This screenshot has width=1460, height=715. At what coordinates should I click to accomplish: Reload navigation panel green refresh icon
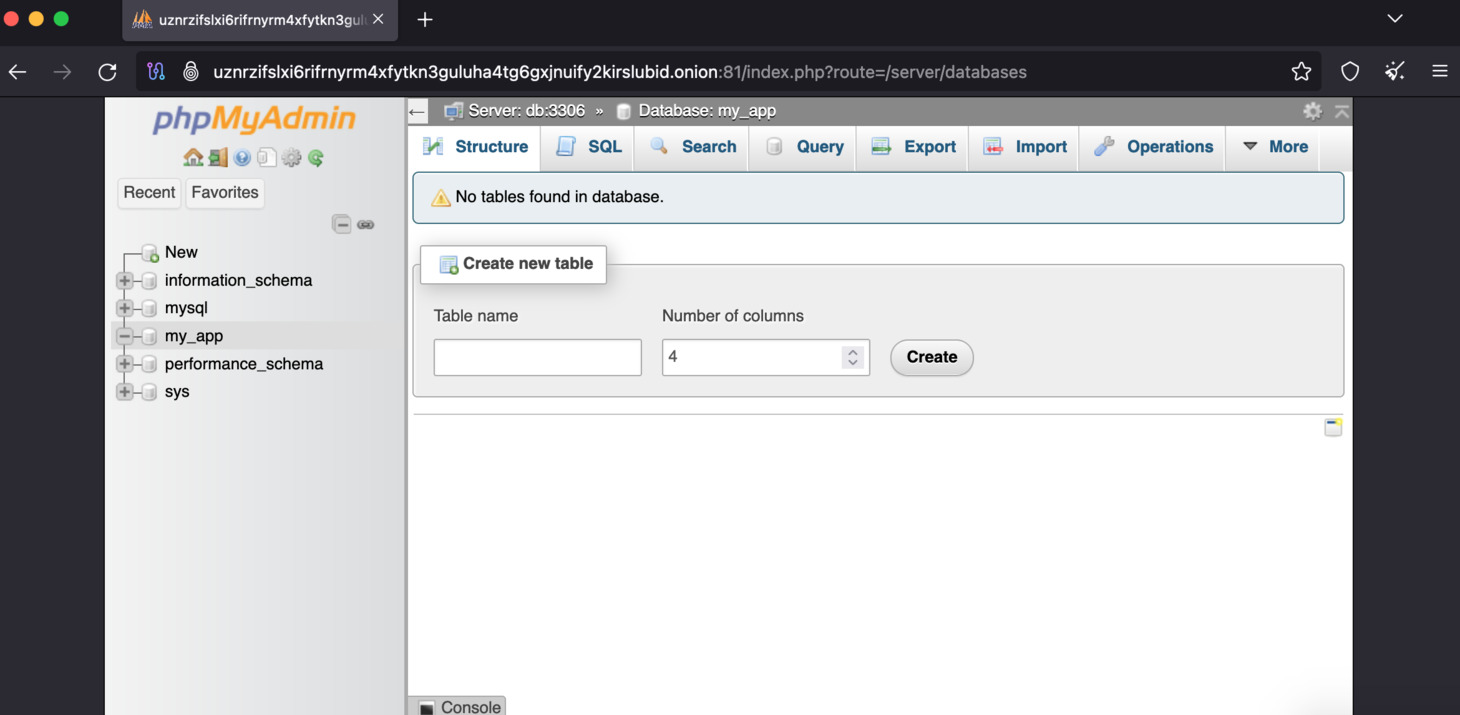click(316, 157)
